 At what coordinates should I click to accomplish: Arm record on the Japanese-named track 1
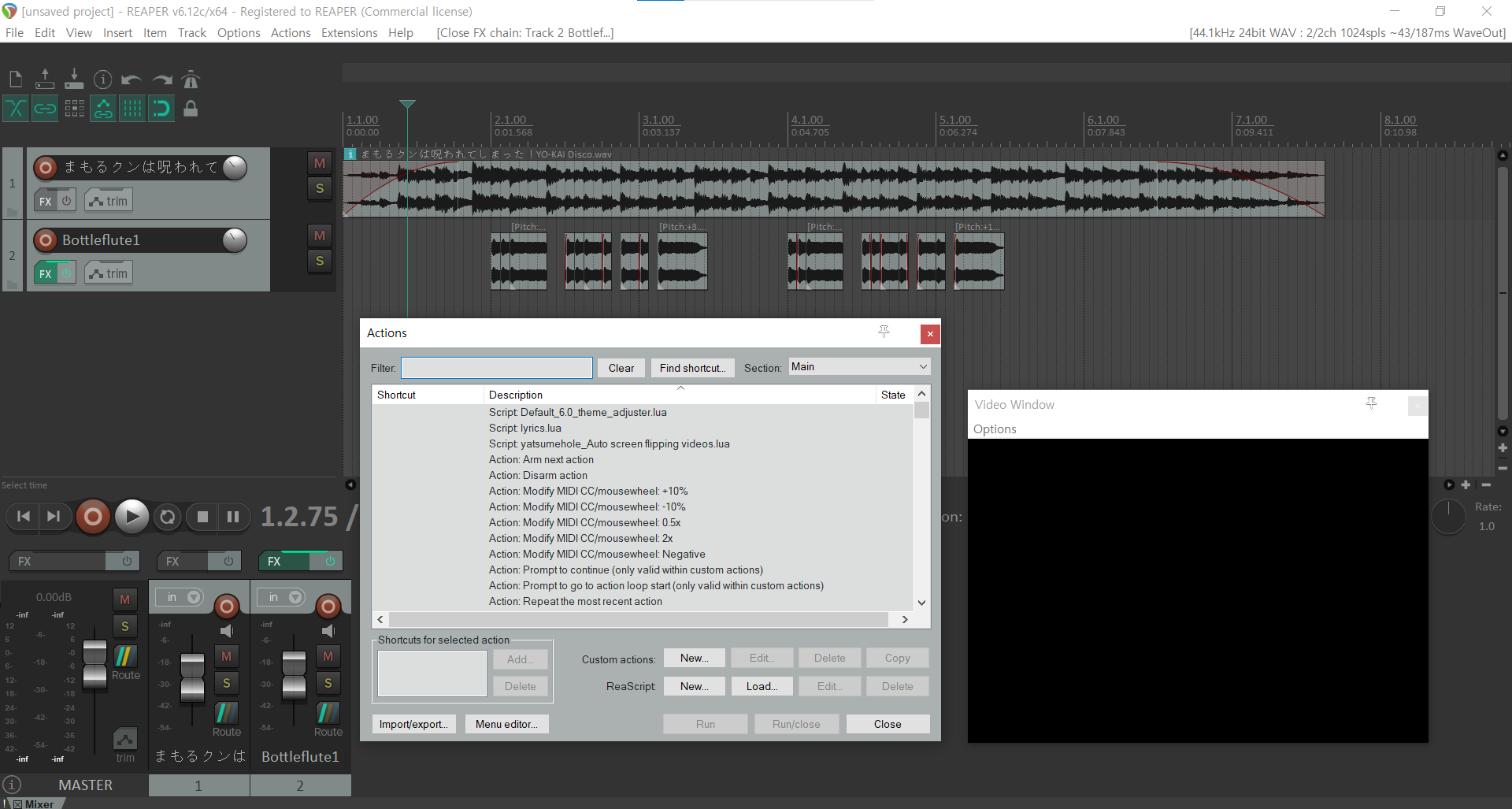click(x=46, y=167)
